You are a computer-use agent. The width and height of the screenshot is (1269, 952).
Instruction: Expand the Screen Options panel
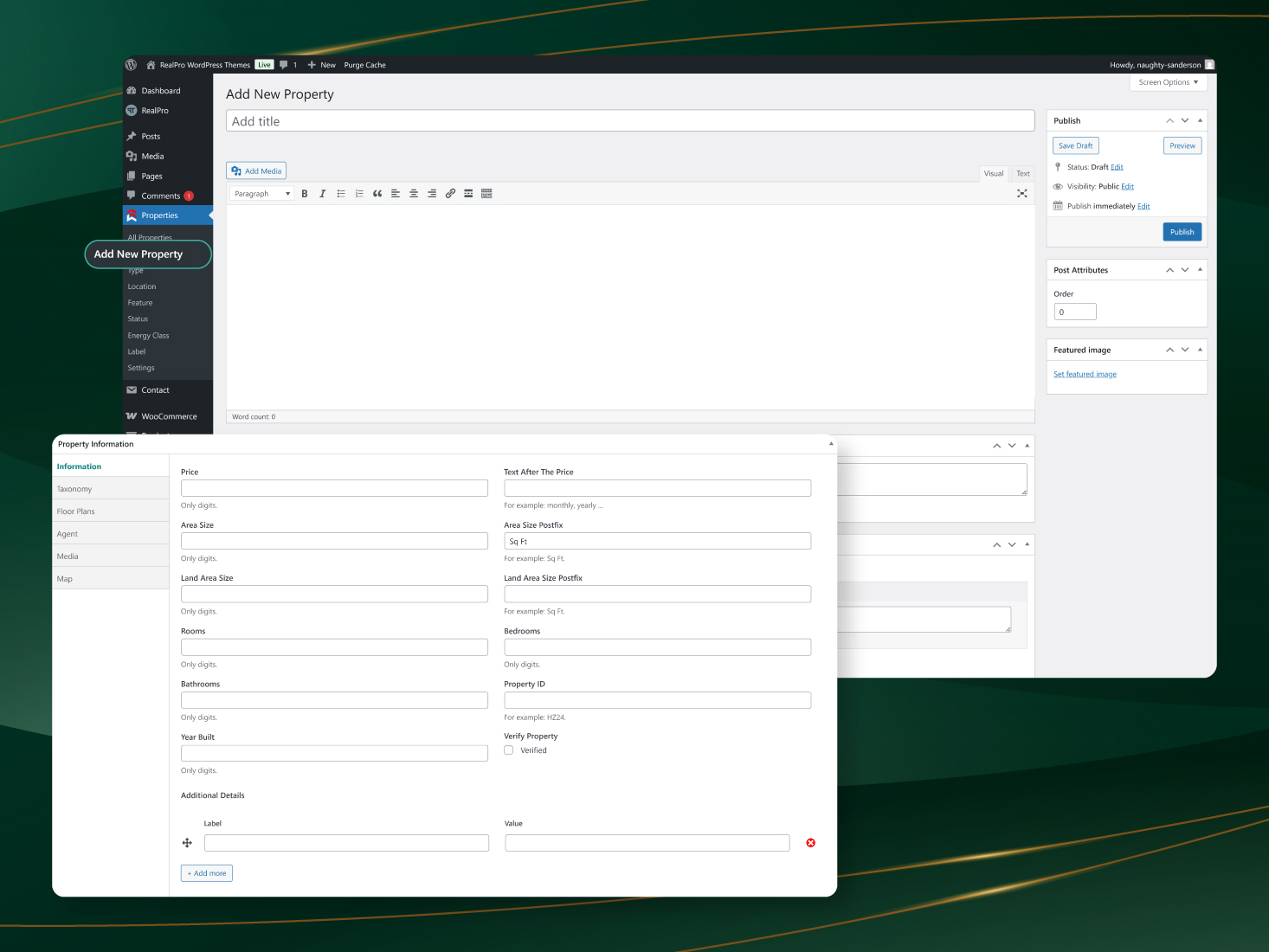tap(1168, 82)
